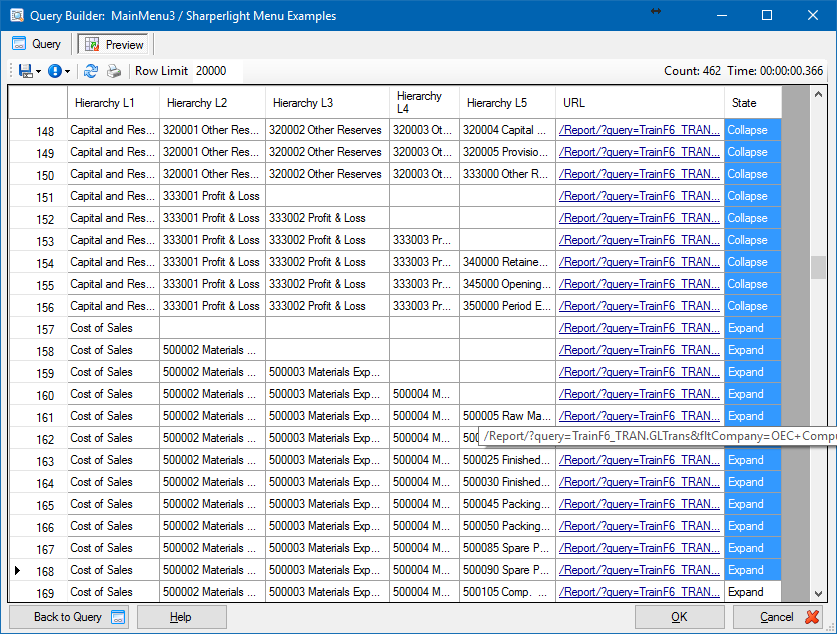Click cell '500005 Raw Ma...' in row 161
The height and width of the screenshot is (634, 837).
click(507, 416)
